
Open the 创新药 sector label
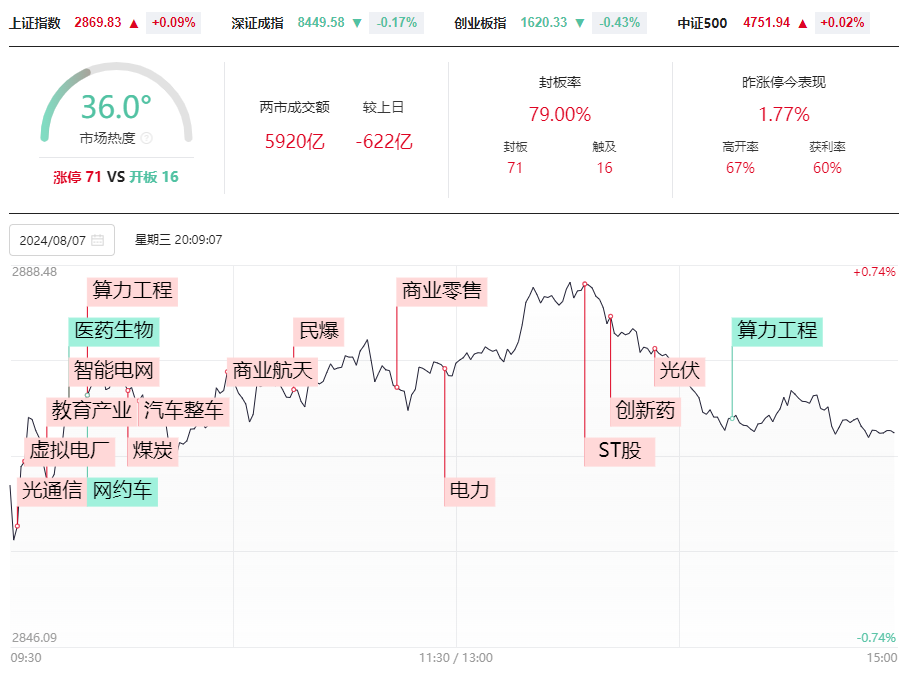click(645, 411)
